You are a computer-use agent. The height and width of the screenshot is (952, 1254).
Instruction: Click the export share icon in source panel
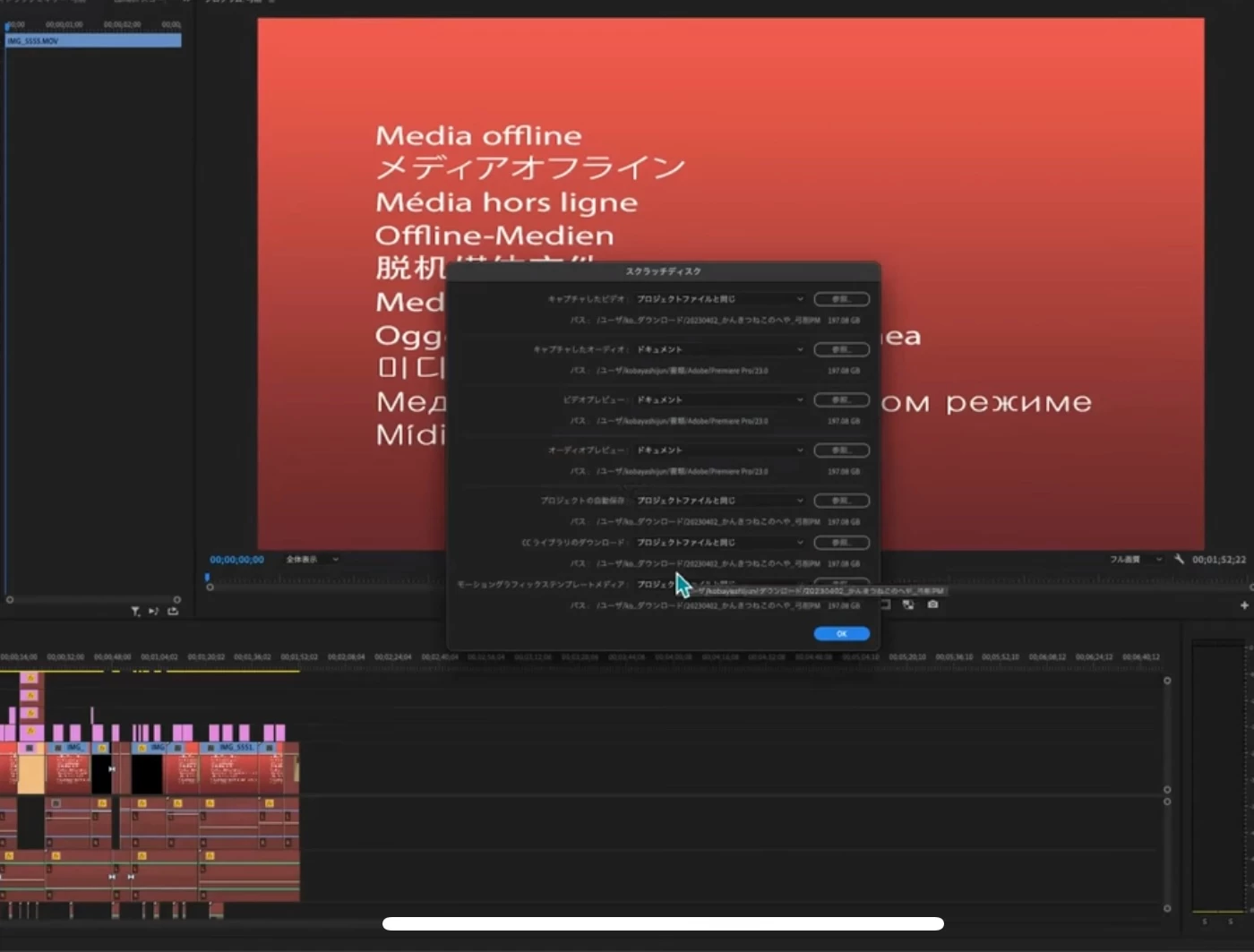point(173,612)
